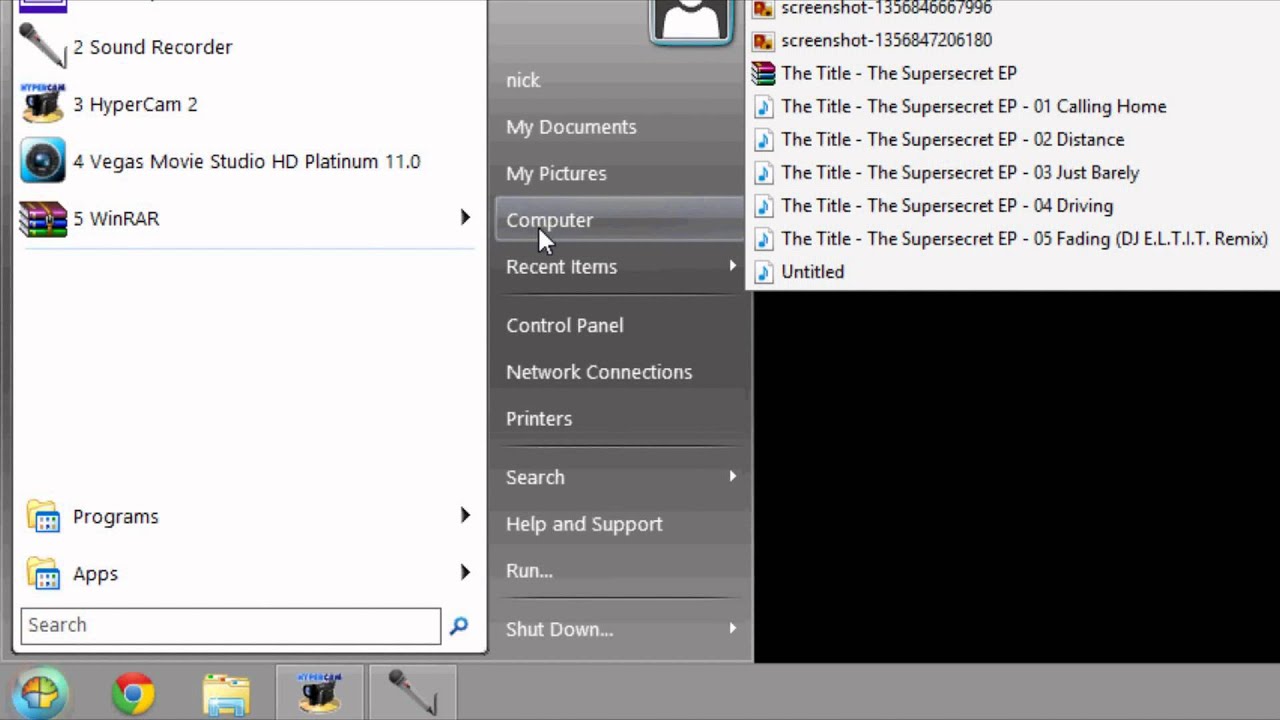This screenshot has height=720, width=1280.
Task: Open the Apps menu
Action: tap(95, 574)
